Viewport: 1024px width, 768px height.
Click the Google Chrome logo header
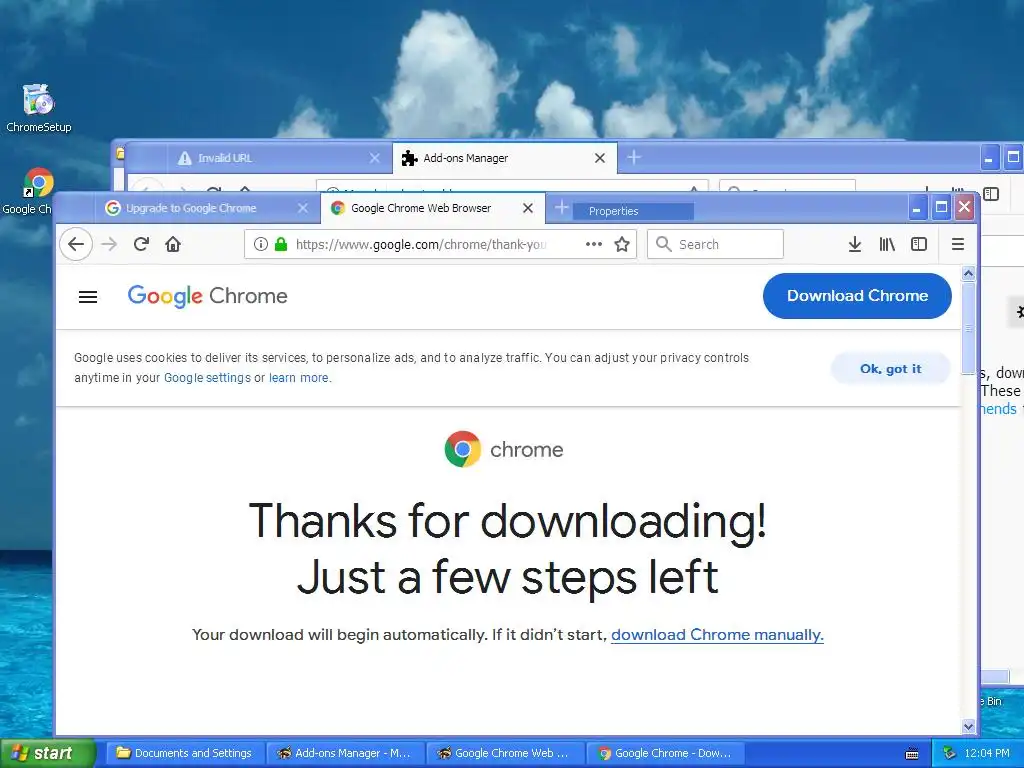coord(208,296)
